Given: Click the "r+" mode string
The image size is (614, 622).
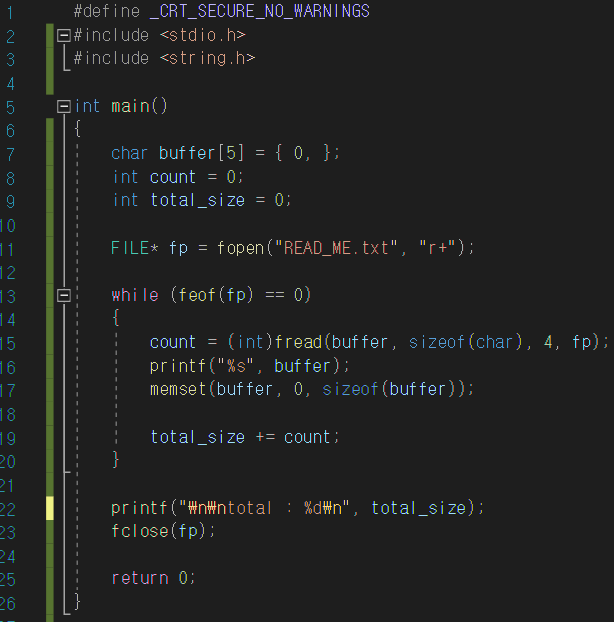Looking at the screenshot, I should click(437, 248).
